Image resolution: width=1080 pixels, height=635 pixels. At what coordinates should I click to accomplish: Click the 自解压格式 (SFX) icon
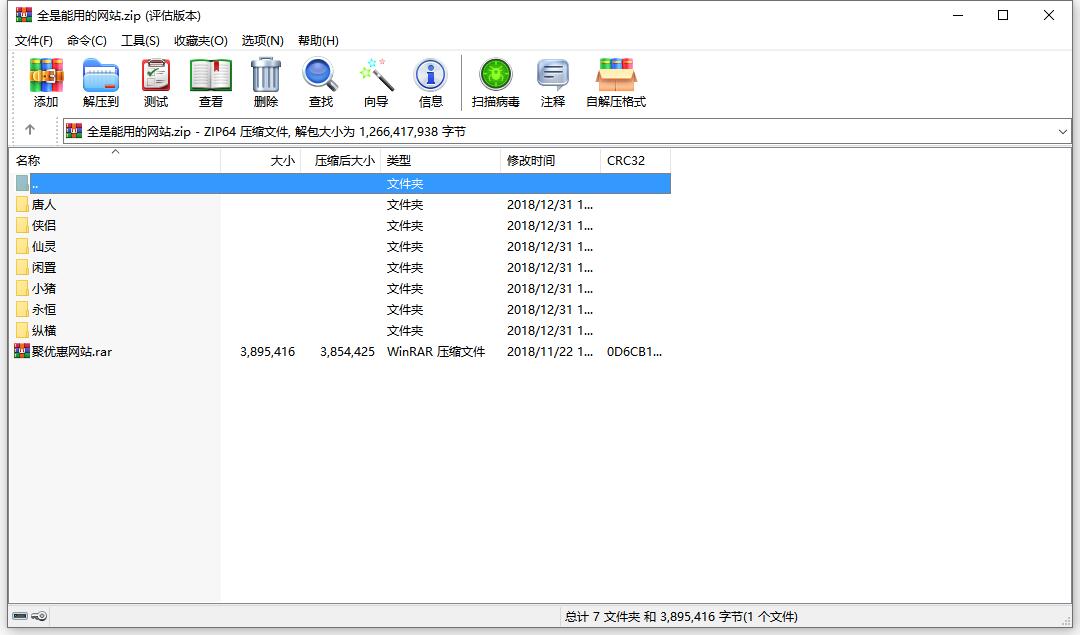[615, 82]
